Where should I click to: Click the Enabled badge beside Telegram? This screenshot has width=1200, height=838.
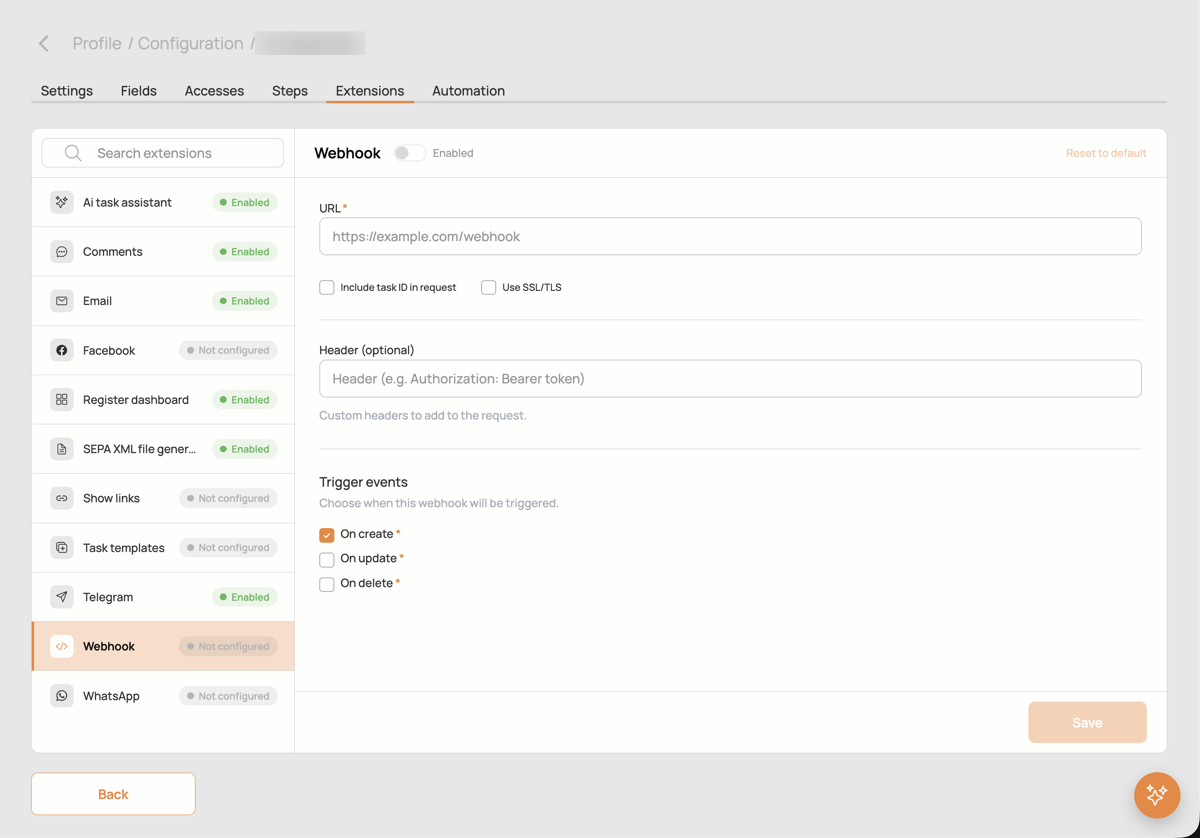pos(245,597)
